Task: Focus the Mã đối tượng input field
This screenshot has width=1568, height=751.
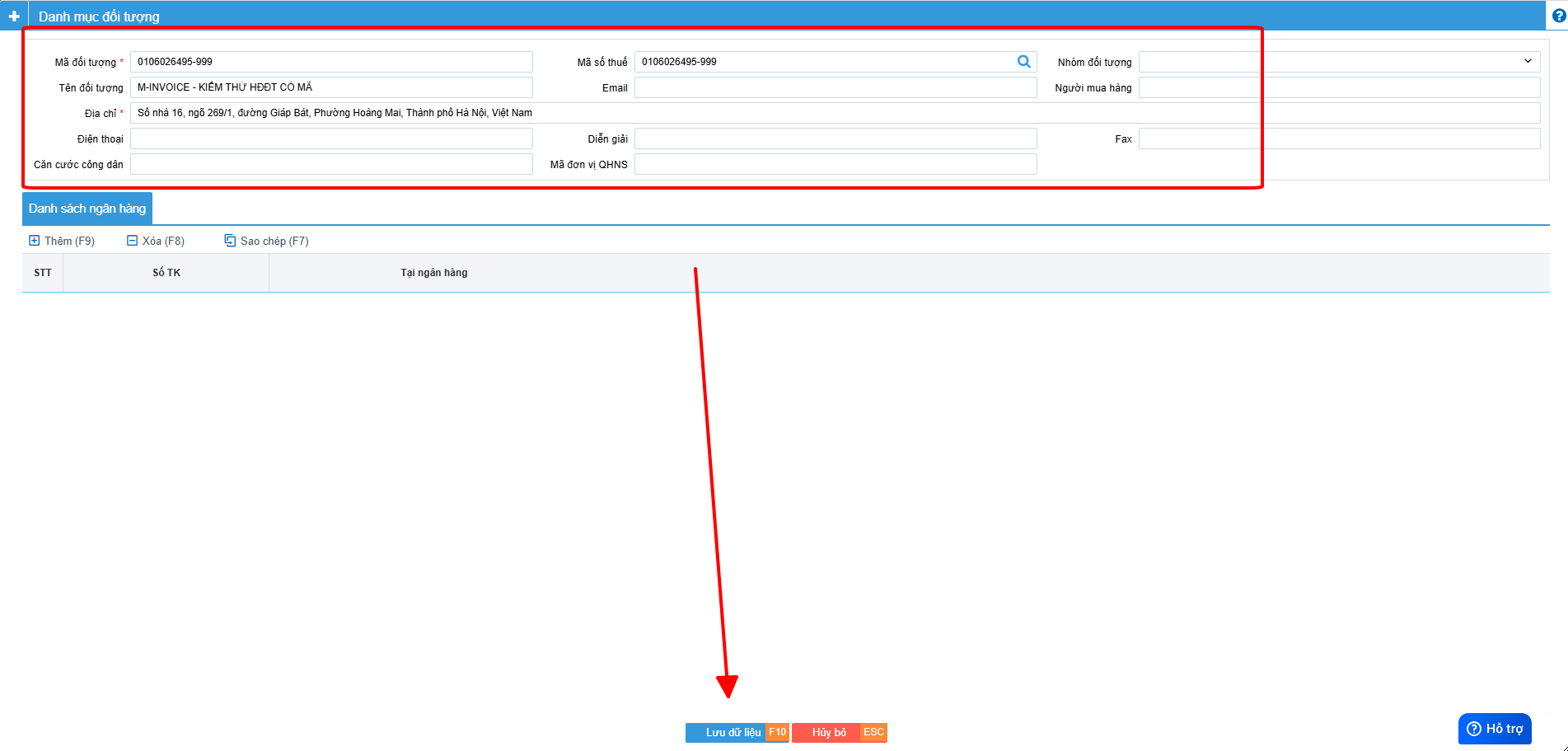Action: click(331, 62)
